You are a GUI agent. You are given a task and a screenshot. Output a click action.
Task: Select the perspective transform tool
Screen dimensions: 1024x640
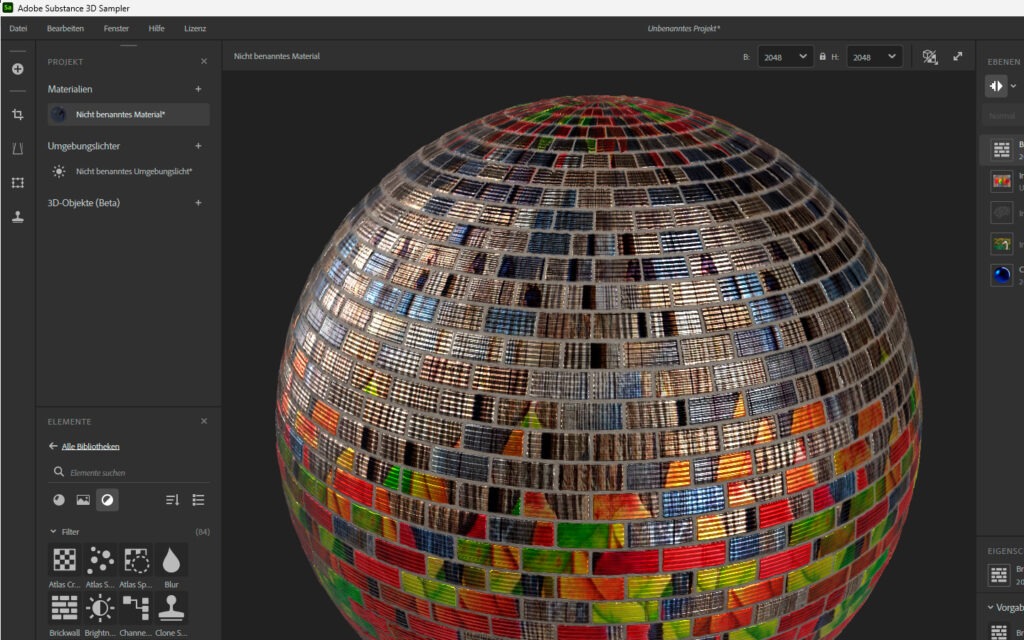[x=18, y=149]
